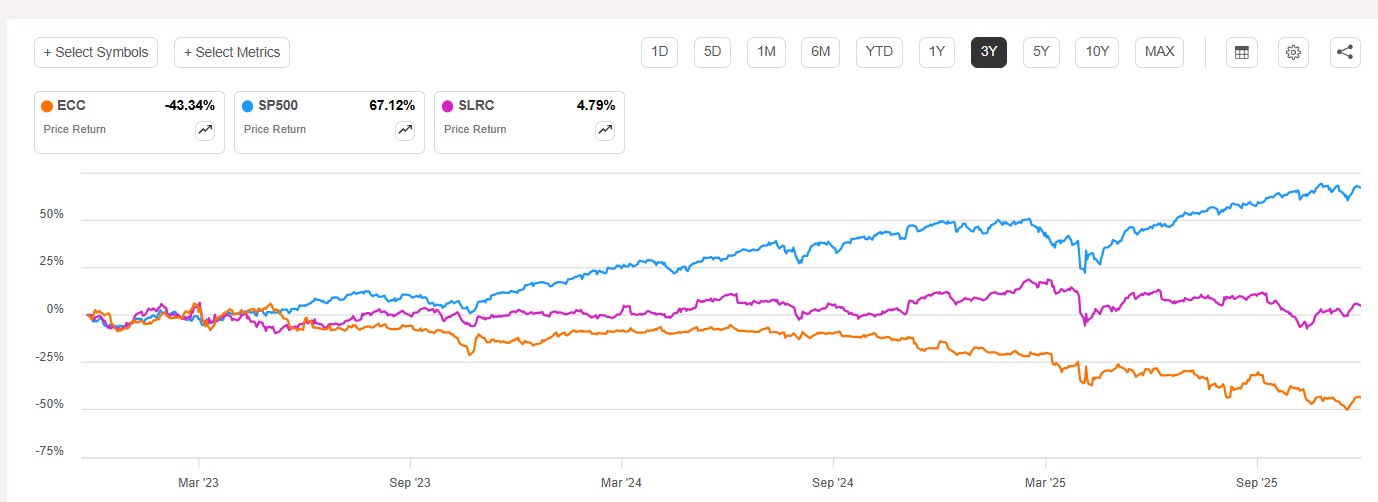Select the 6M time range
The image size is (1378, 502).
click(820, 52)
